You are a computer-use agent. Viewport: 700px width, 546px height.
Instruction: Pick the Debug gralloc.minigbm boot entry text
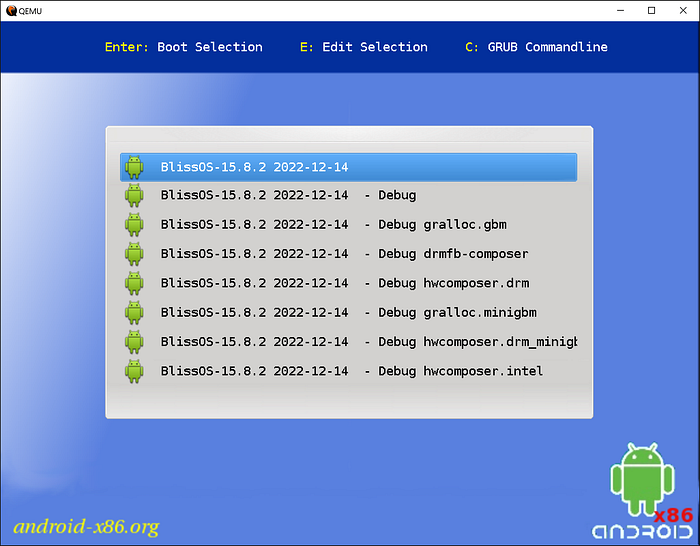point(349,313)
